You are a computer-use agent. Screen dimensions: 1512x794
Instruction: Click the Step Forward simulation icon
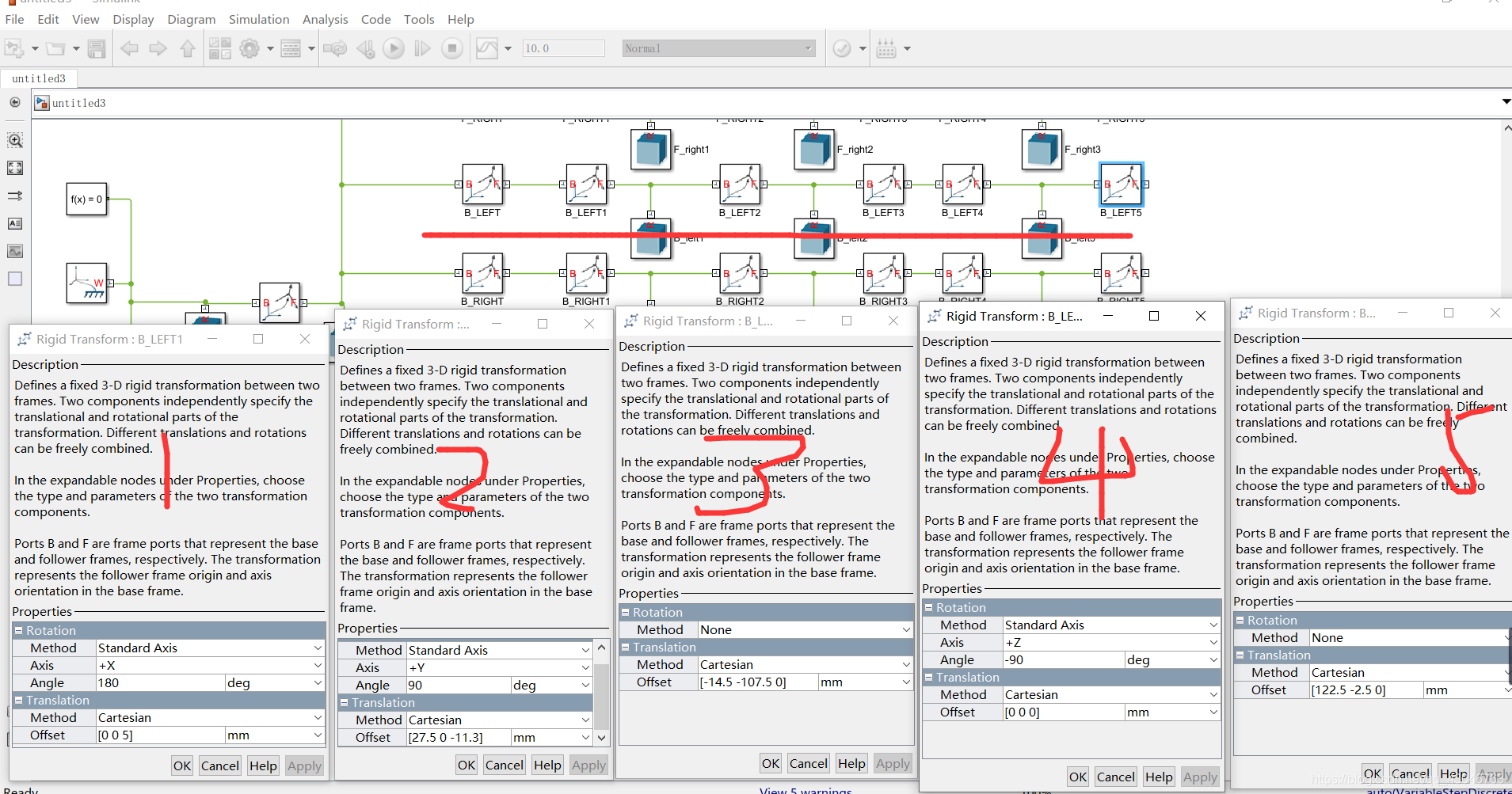point(423,48)
